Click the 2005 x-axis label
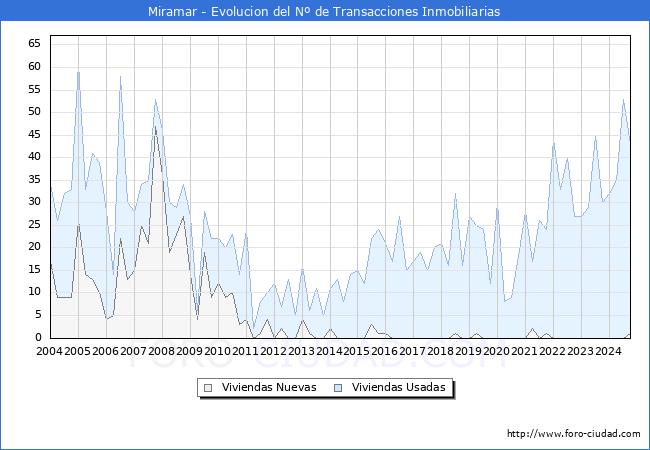Viewport: 650px width, 450px height. tap(78, 351)
